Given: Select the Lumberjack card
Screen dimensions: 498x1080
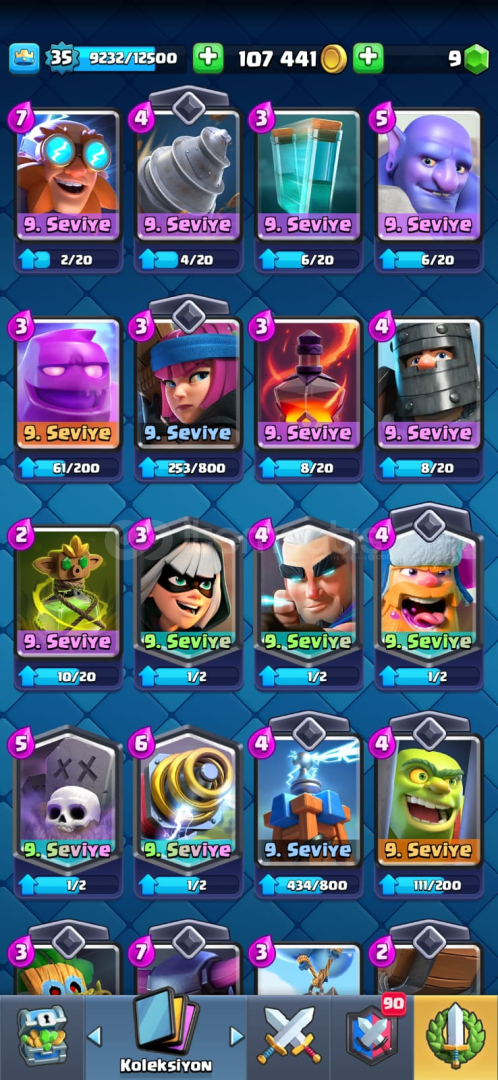Looking at the screenshot, I should [x=428, y=593].
